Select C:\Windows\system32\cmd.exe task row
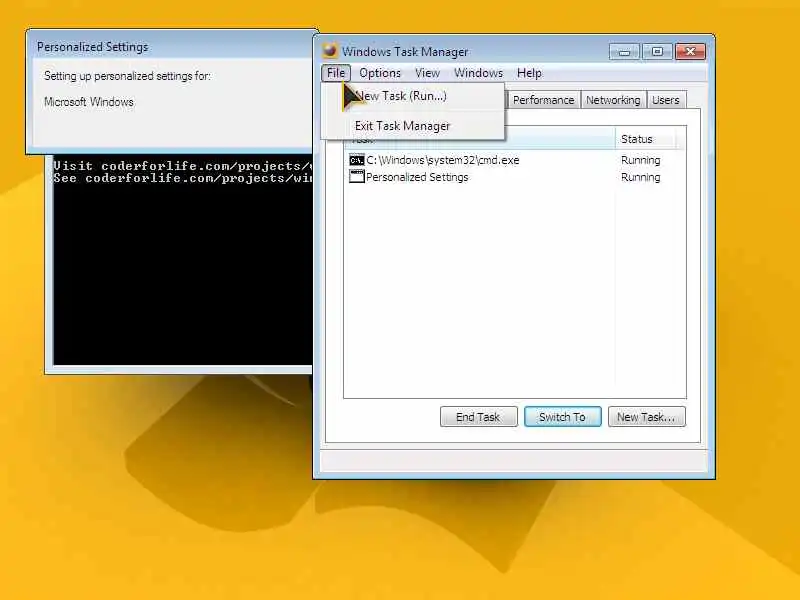 (x=514, y=160)
